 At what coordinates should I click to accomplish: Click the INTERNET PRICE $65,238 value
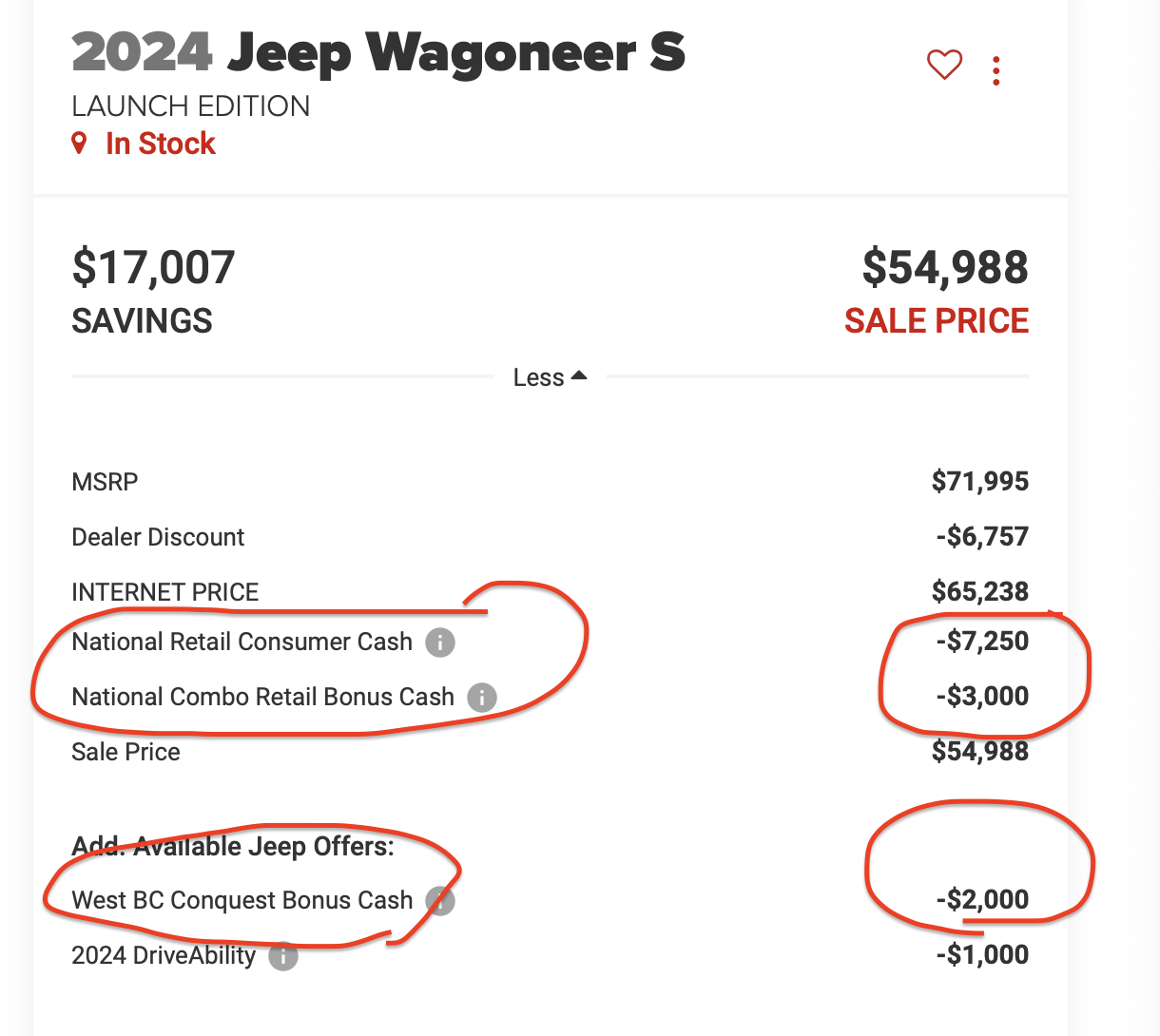(x=980, y=592)
